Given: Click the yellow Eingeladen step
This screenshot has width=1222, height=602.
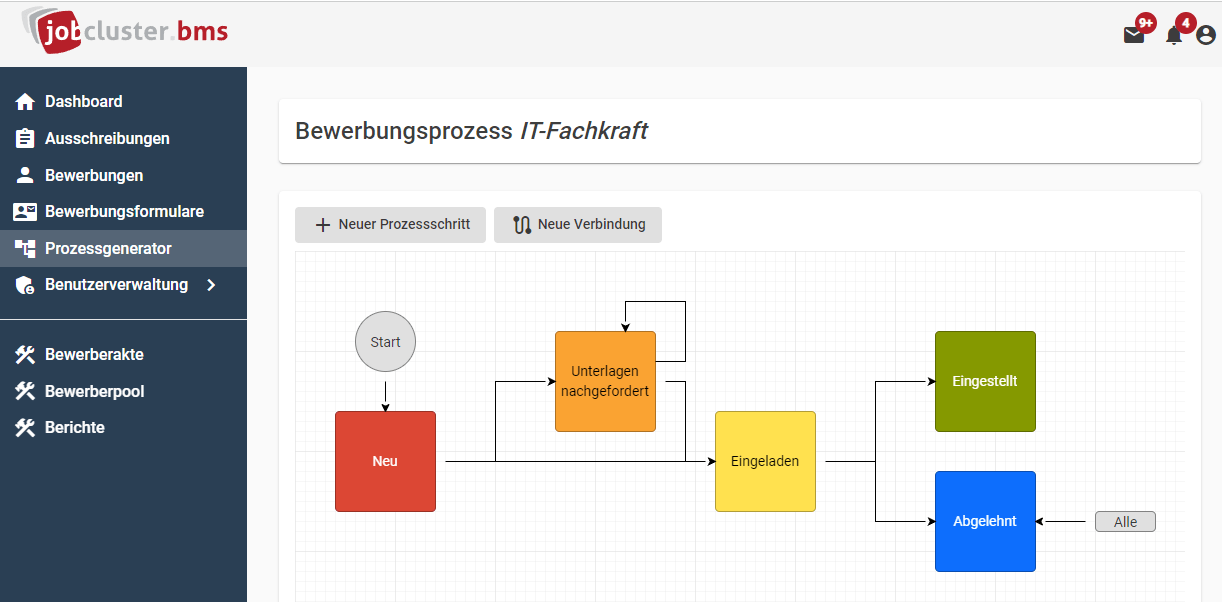Looking at the screenshot, I should 765,461.
